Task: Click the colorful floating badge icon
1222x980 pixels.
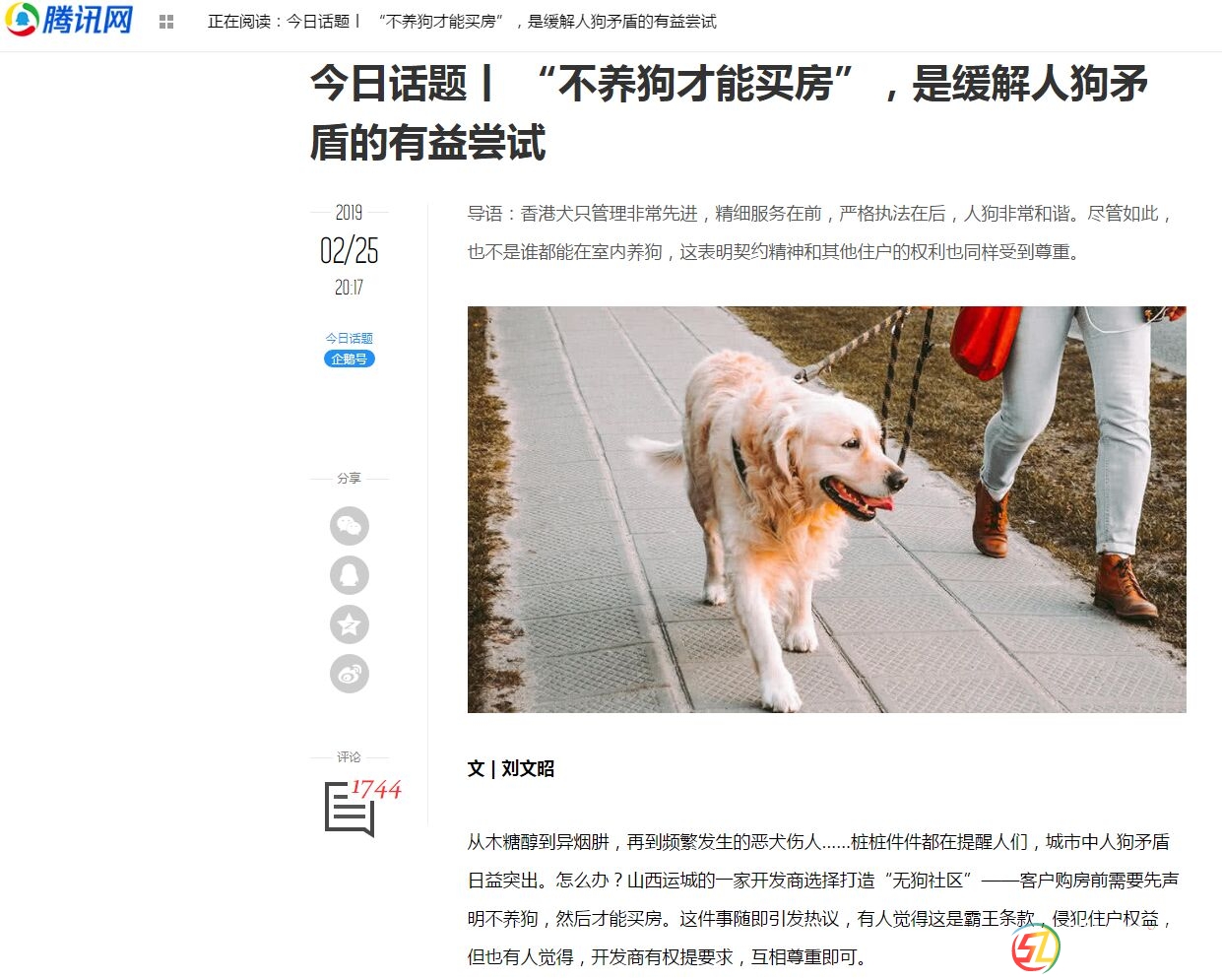Action: pyautogui.click(x=1036, y=947)
